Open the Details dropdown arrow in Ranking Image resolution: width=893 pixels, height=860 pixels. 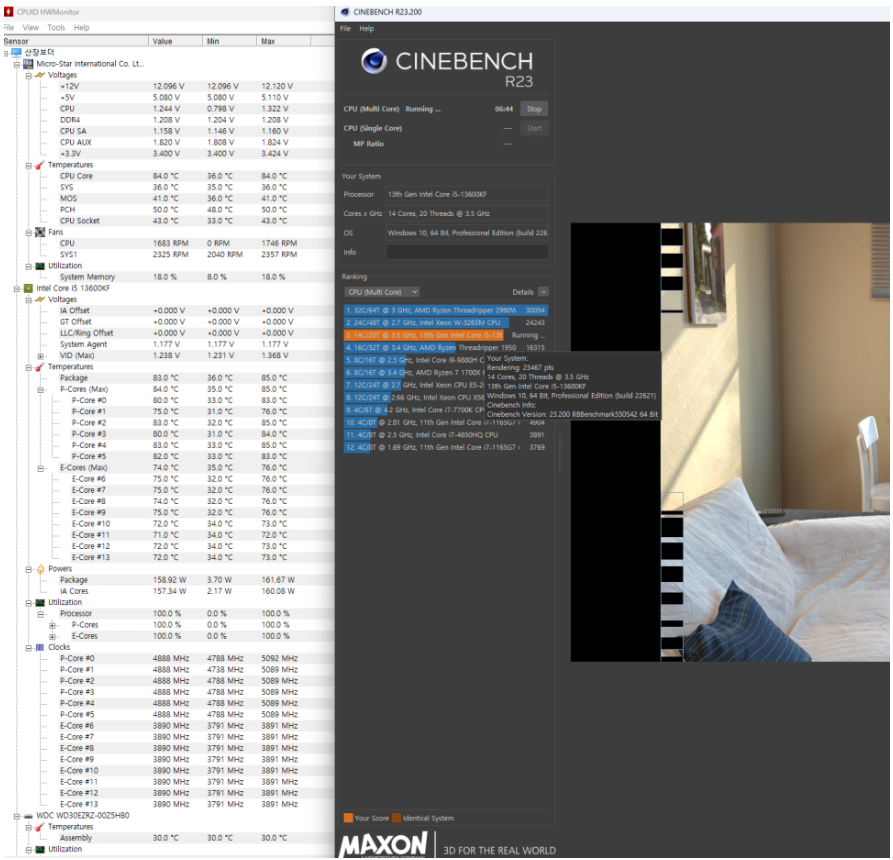(x=543, y=292)
